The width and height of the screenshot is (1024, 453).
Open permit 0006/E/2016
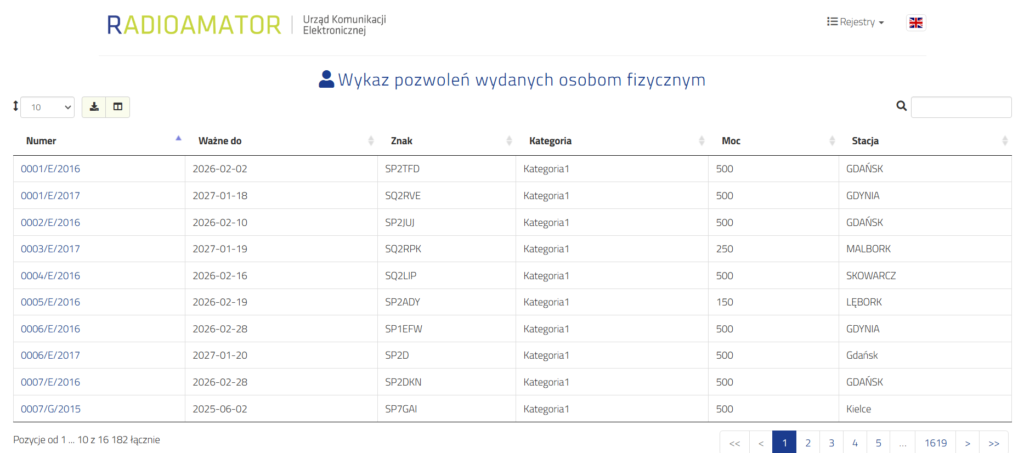point(50,329)
